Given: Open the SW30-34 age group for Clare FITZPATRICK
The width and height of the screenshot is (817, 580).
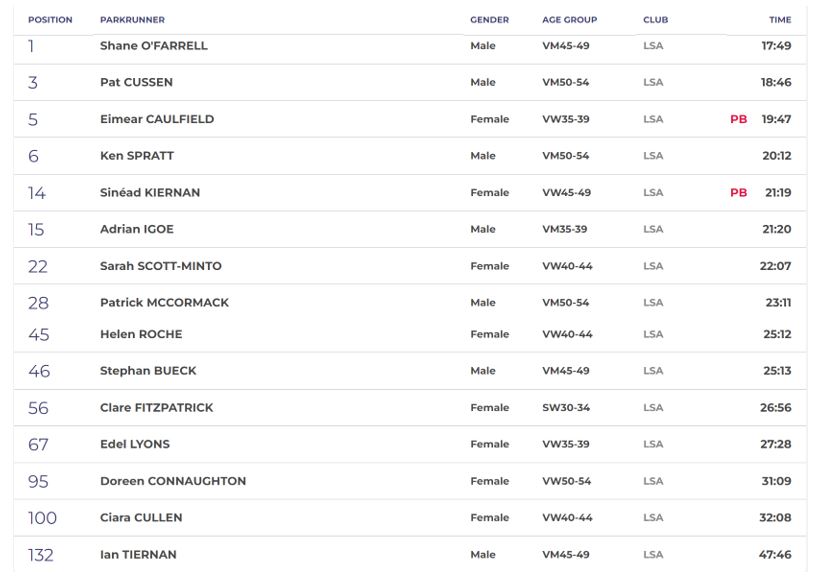Looking at the screenshot, I should pyautogui.click(x=565, y=408).
